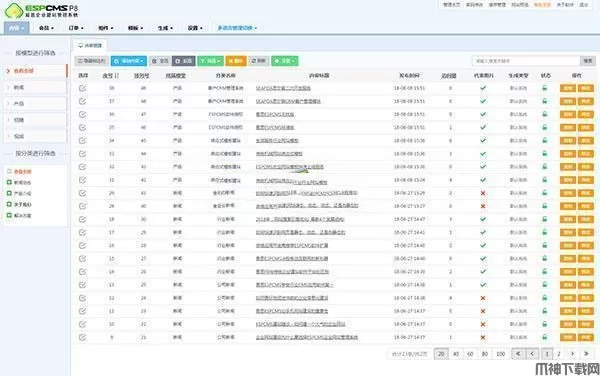Image resolution: width=600 pixels, height=376 pixels.
Task: Show 60 items per page
Action: coord(470,354)
